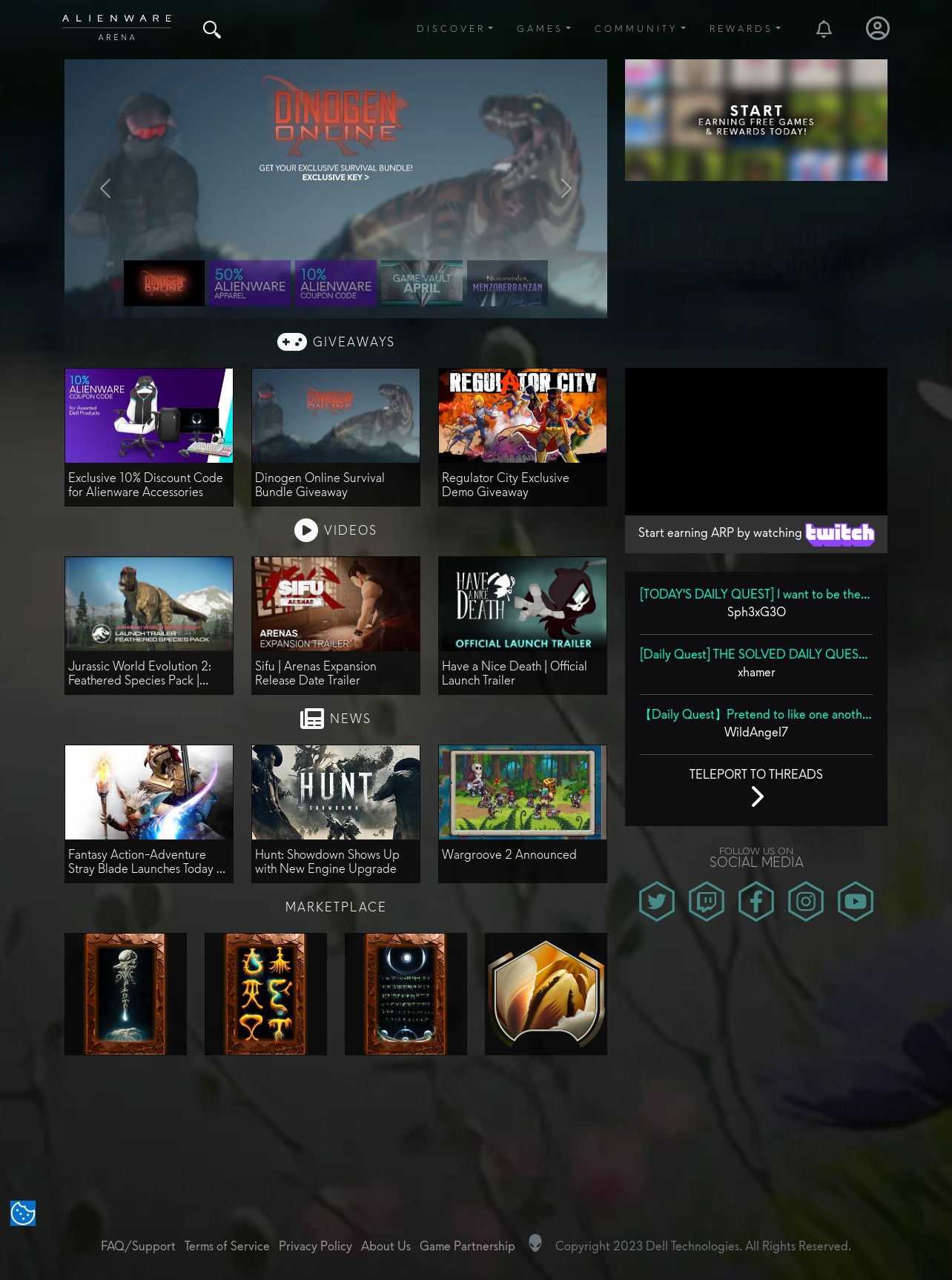Select the Neverwinter Menzoberranzan thumbnail
This screenshot has width=952, height=1280.
(507, 283)
